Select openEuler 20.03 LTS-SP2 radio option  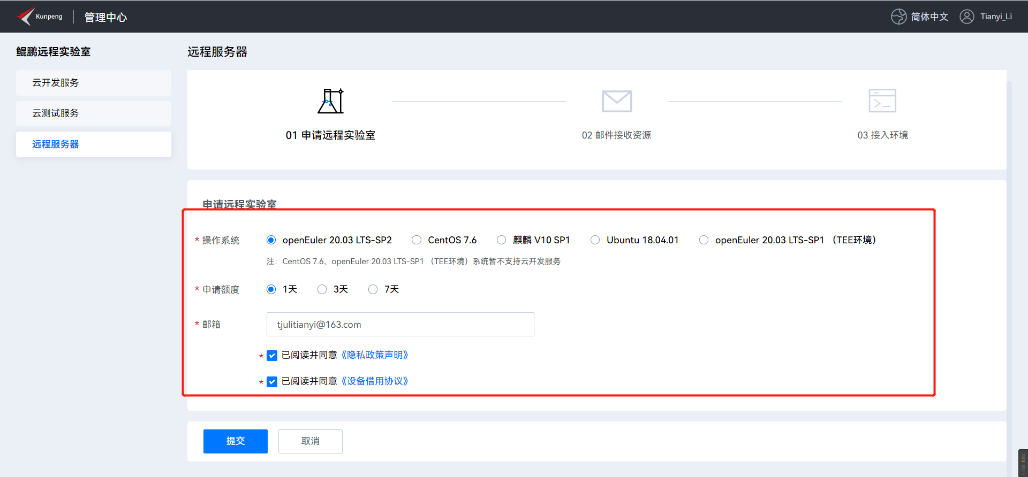click(x=271, y=240)
